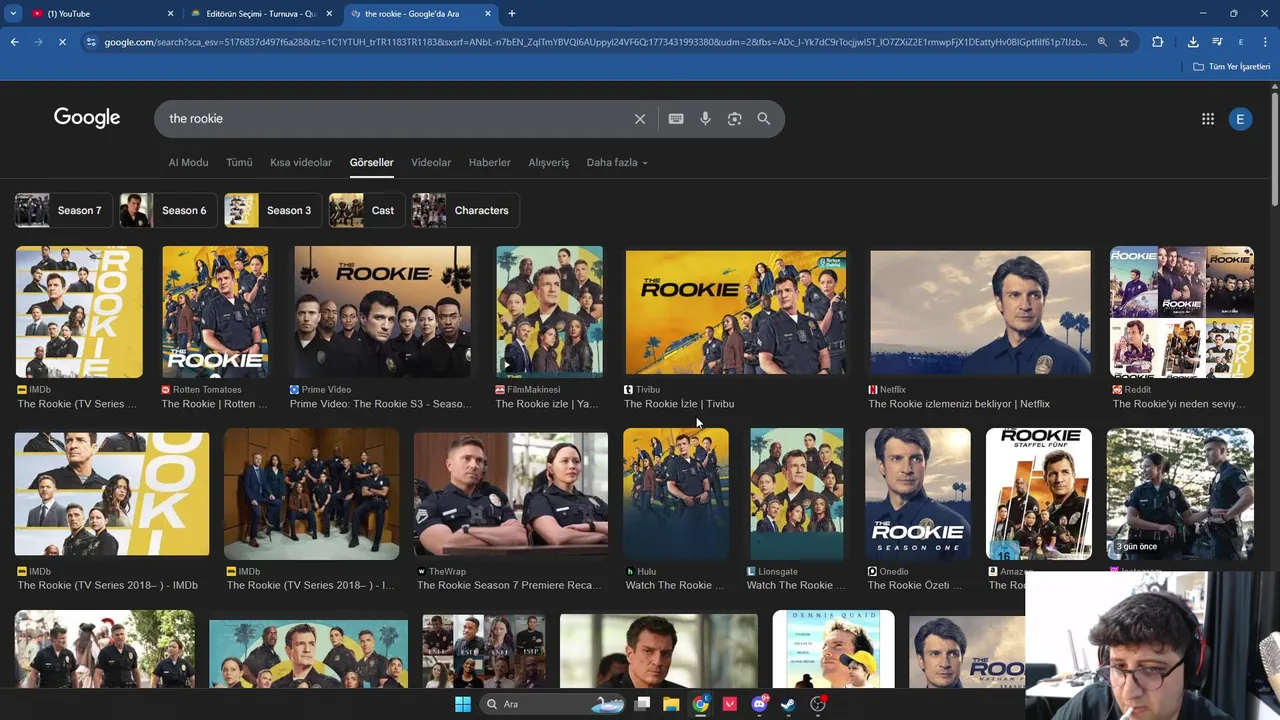Screen dimensions: 1280x720
Task: Open the Kısa videolar tab
Action: pos(301,162)
